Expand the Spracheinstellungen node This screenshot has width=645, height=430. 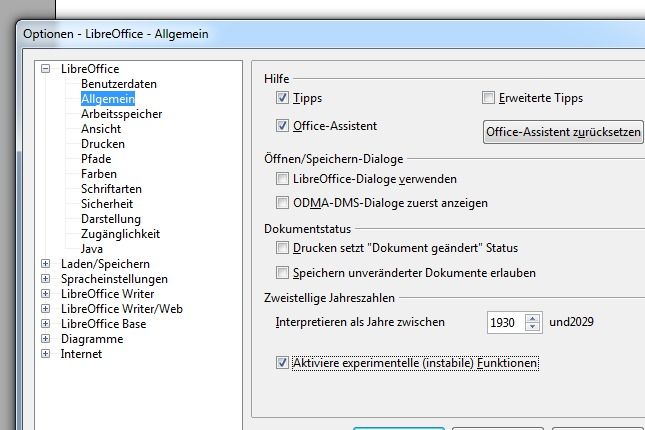pyautogui.click(x=45, y=279)
